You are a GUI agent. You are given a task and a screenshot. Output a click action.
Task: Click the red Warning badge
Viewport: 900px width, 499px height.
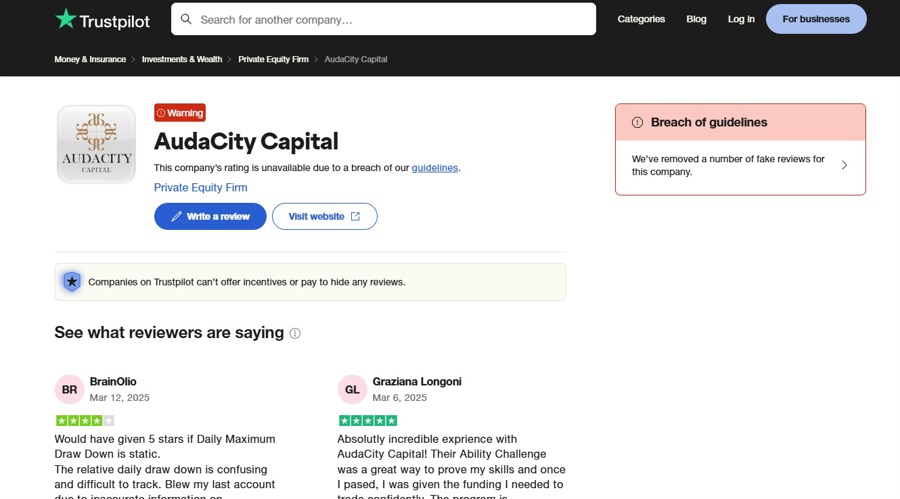180,113
